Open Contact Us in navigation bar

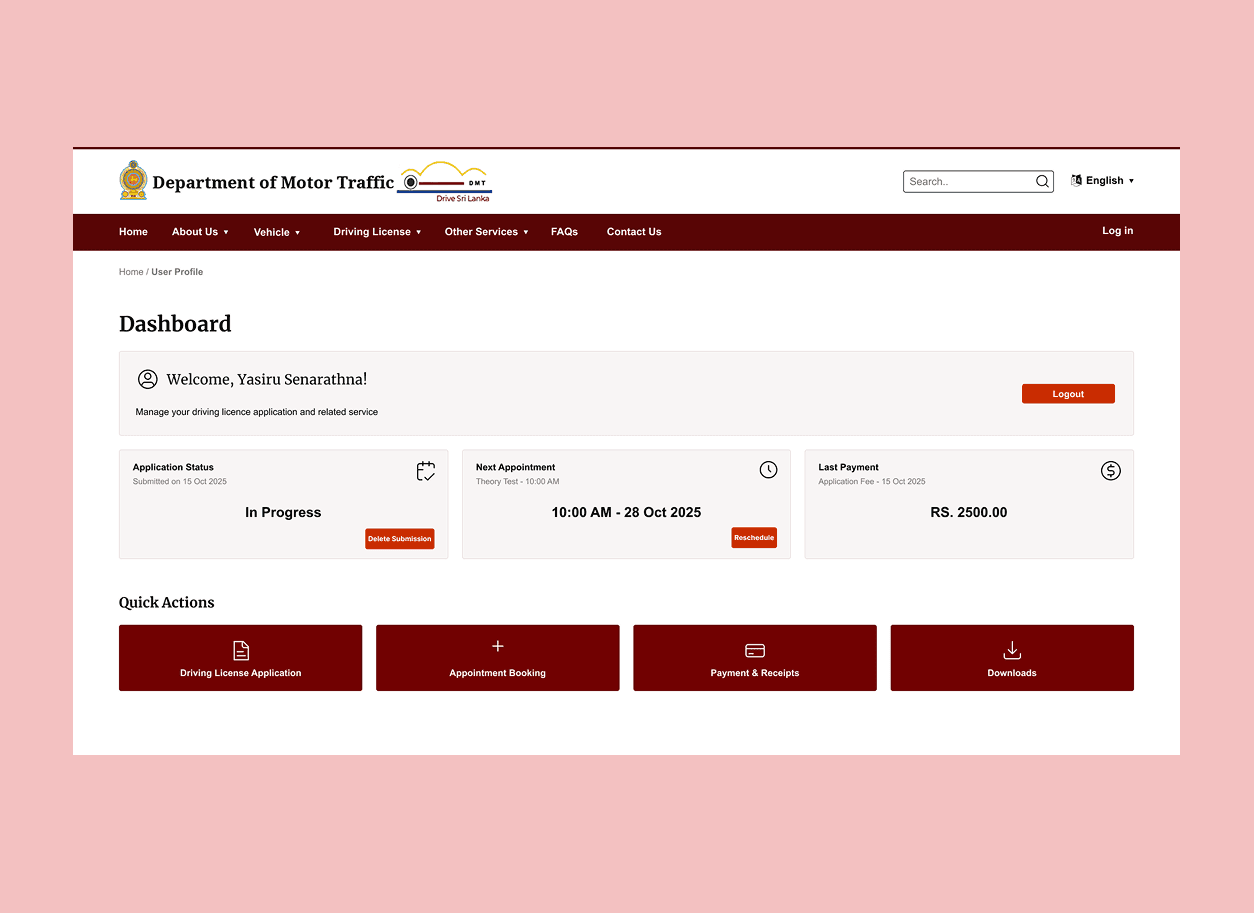click(x=634, y=232)
